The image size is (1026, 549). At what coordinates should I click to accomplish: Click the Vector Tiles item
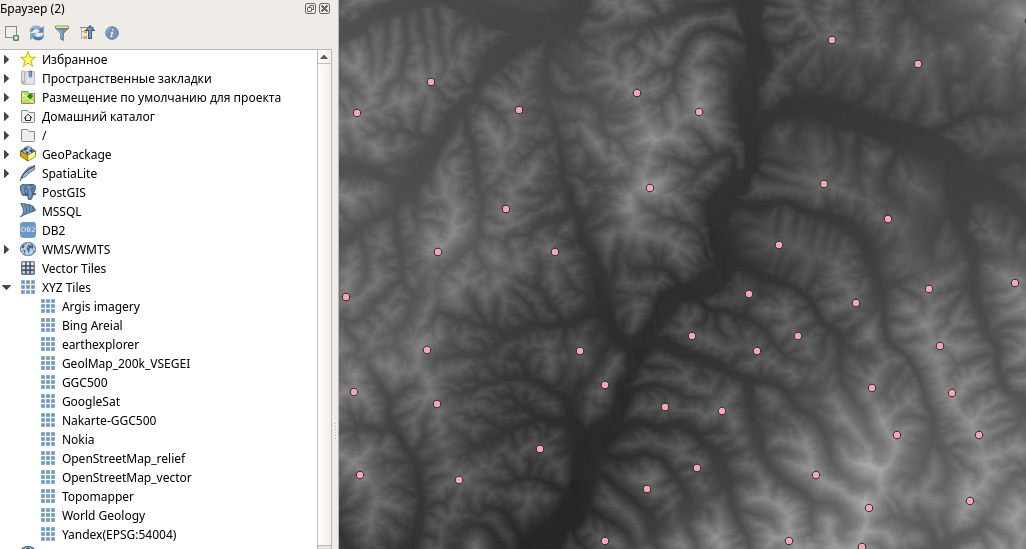tap(73, 269)
